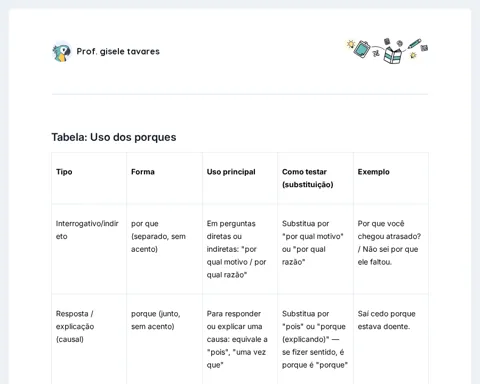Select the 'Em perguntas diretas ou indiretas' cell
The width and height of the screenshot is (480, 384).
point(236,249)
